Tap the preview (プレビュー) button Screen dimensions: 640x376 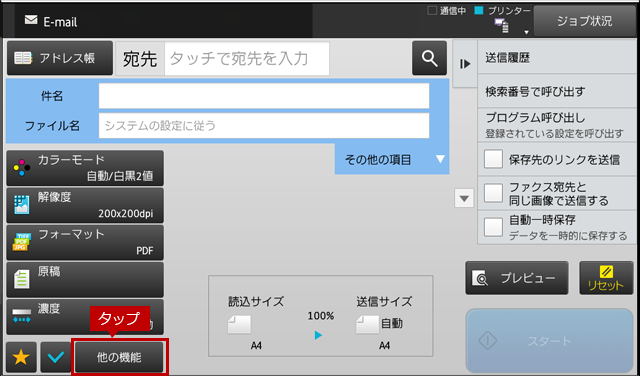517,278
